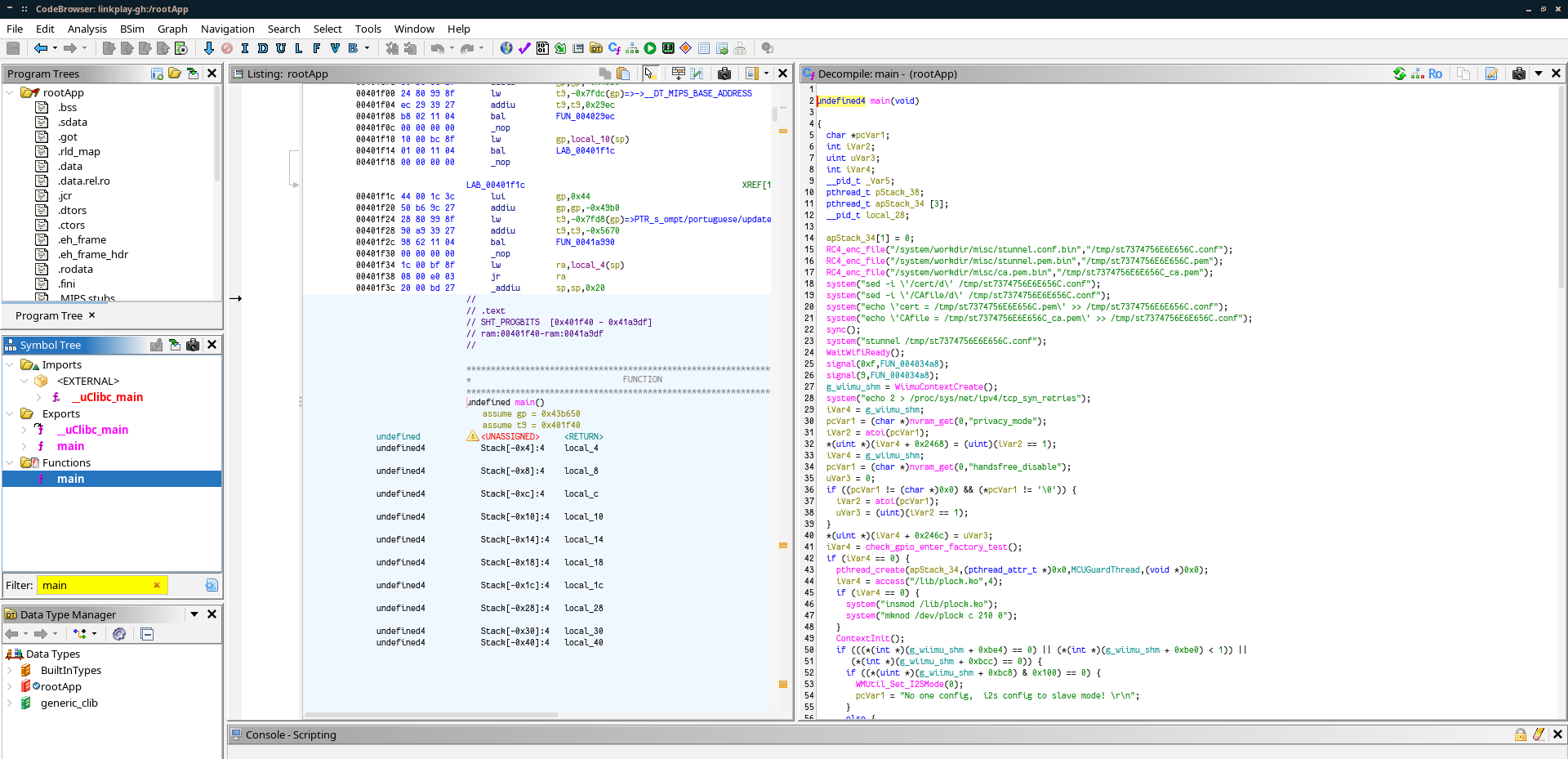Open the Analysis menu
Screen dimensions: 1568x759
[x=87, y=29]
